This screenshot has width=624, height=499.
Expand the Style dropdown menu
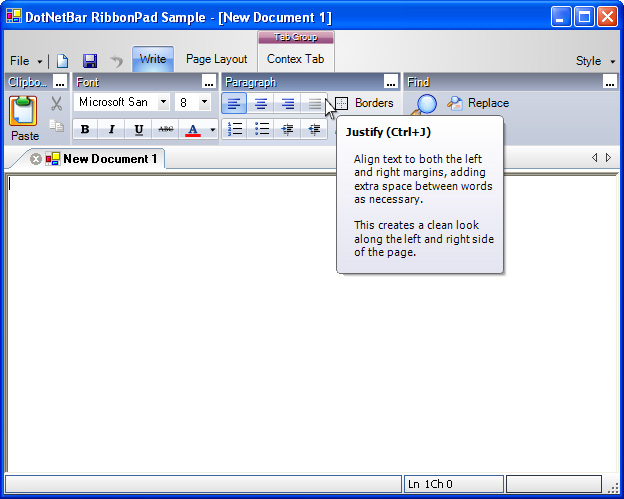click(x=595, y=61)
